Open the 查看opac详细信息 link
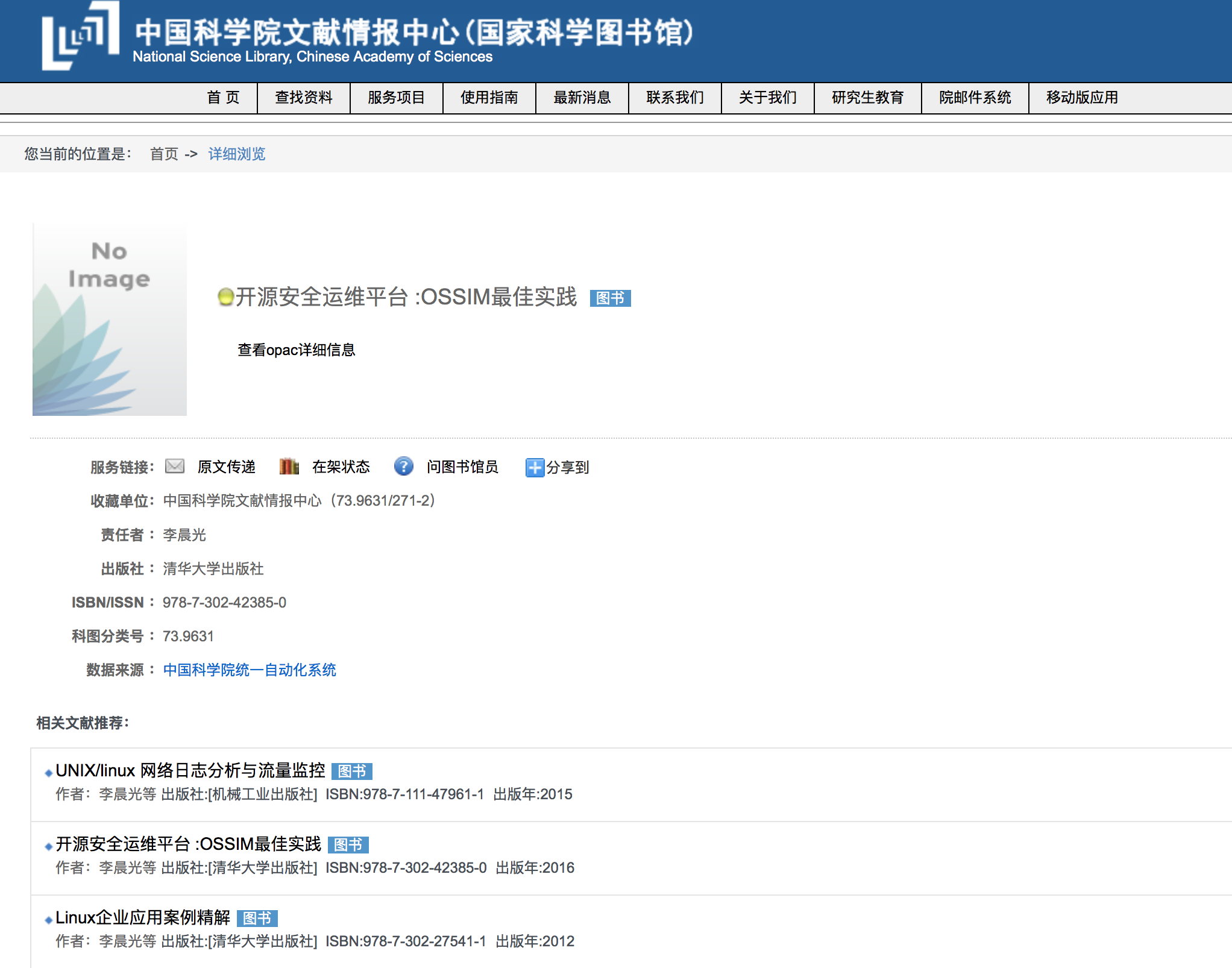The image size is (1232, 968). click(297, 350)
